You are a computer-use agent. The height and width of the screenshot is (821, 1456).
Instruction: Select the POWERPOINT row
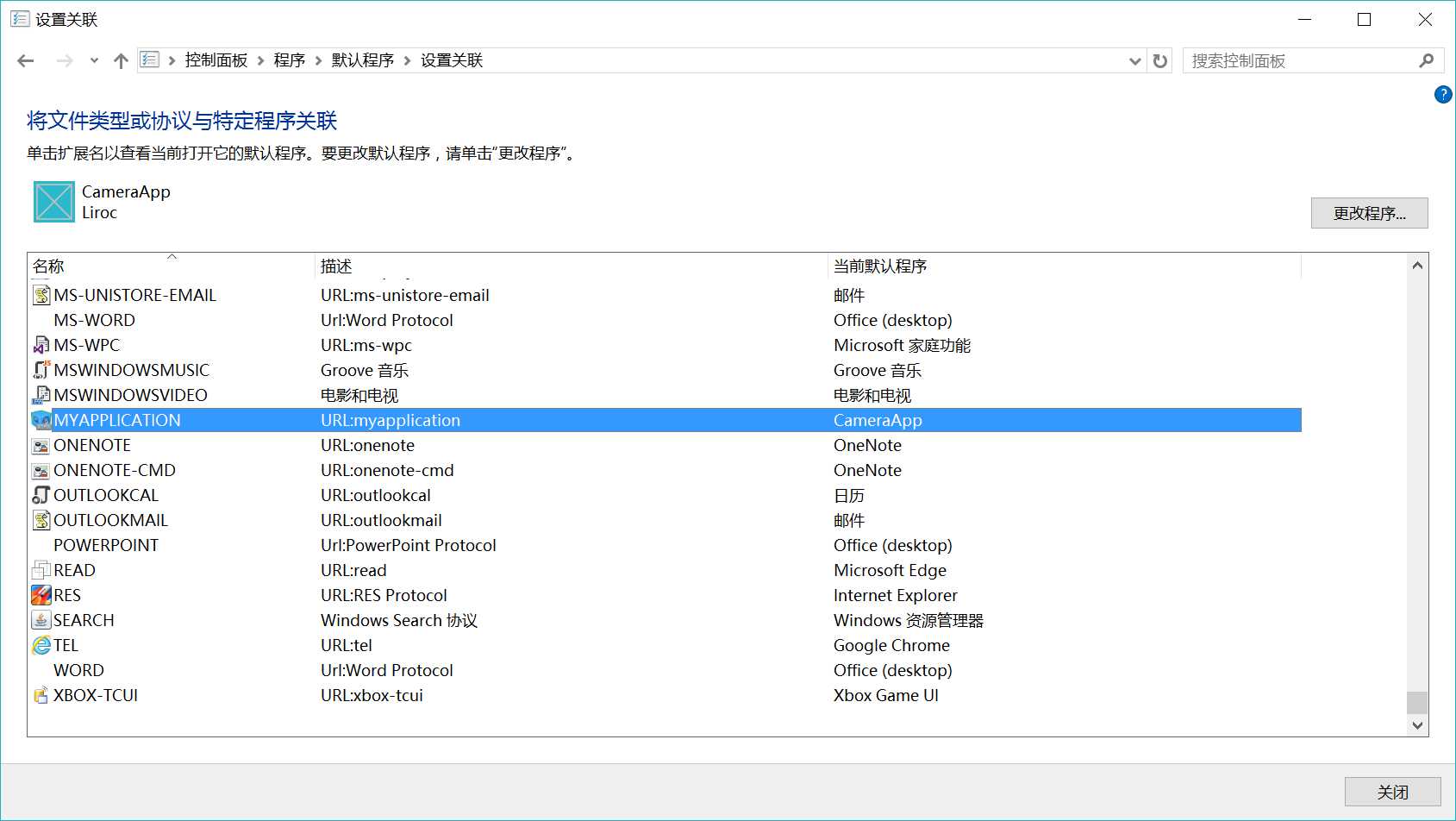pyautogui.click(x=664, y=545)
